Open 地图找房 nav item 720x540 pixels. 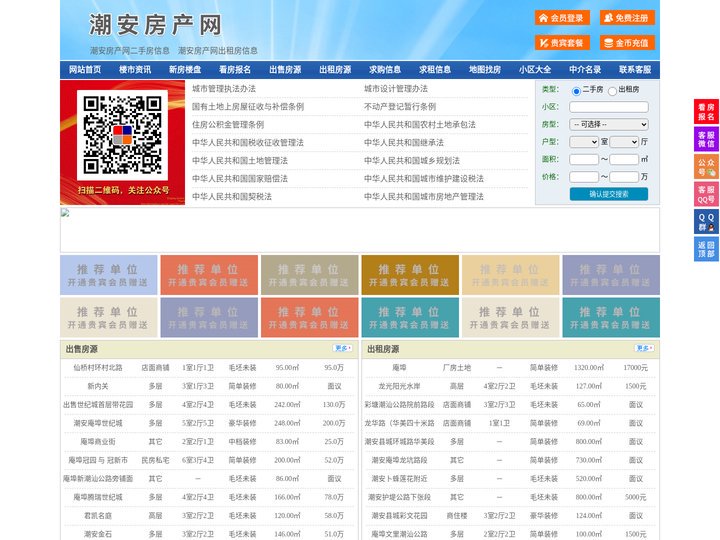[485, 70]
